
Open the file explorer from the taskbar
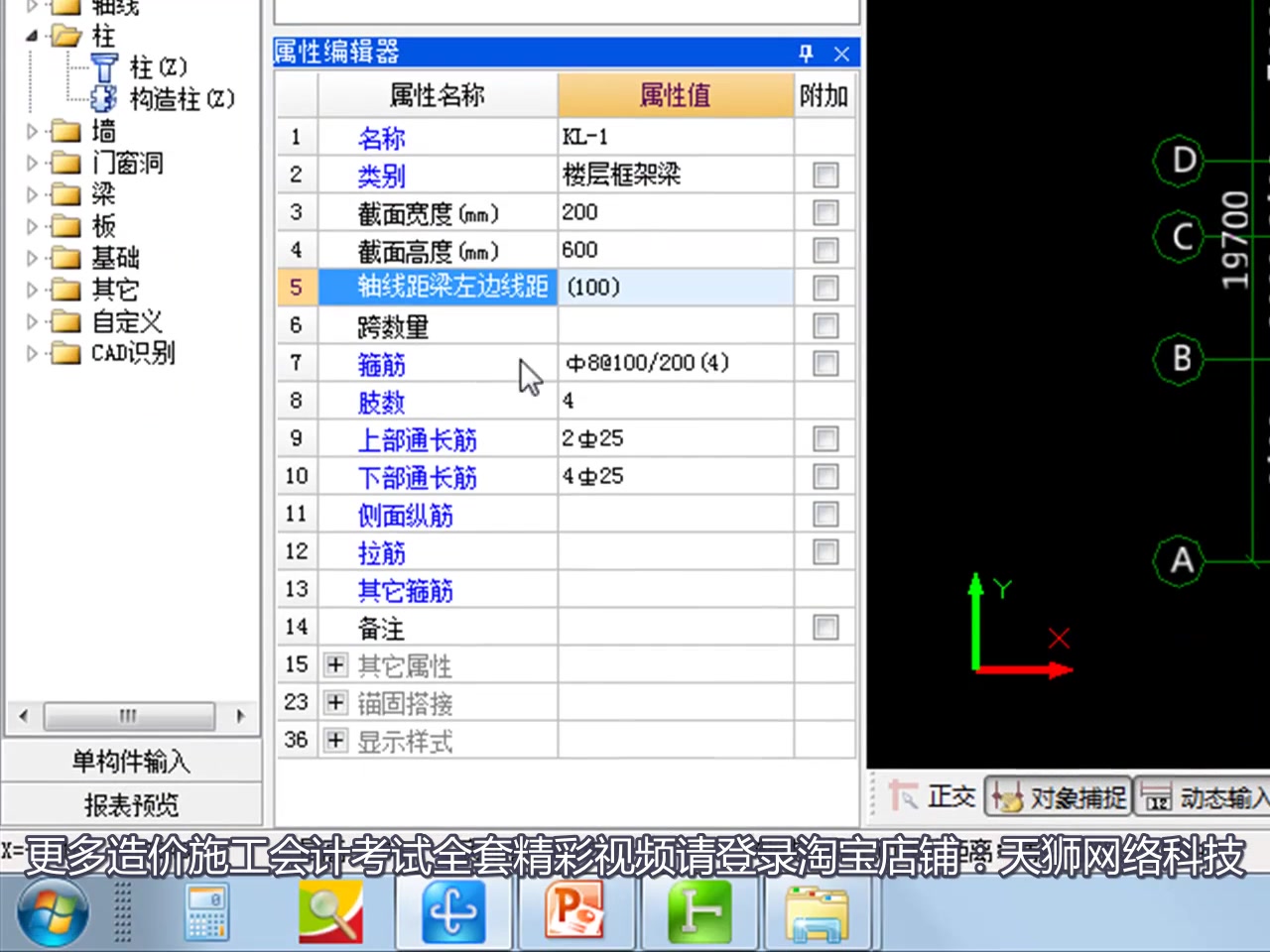tap(817, 910)
